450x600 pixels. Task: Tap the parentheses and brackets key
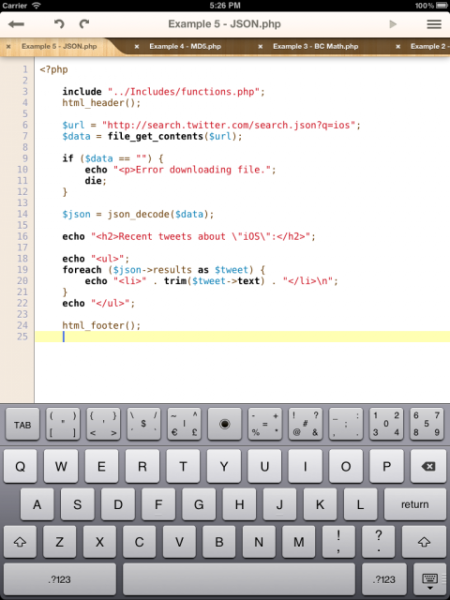pyautogui.click(x=63, y=425)
